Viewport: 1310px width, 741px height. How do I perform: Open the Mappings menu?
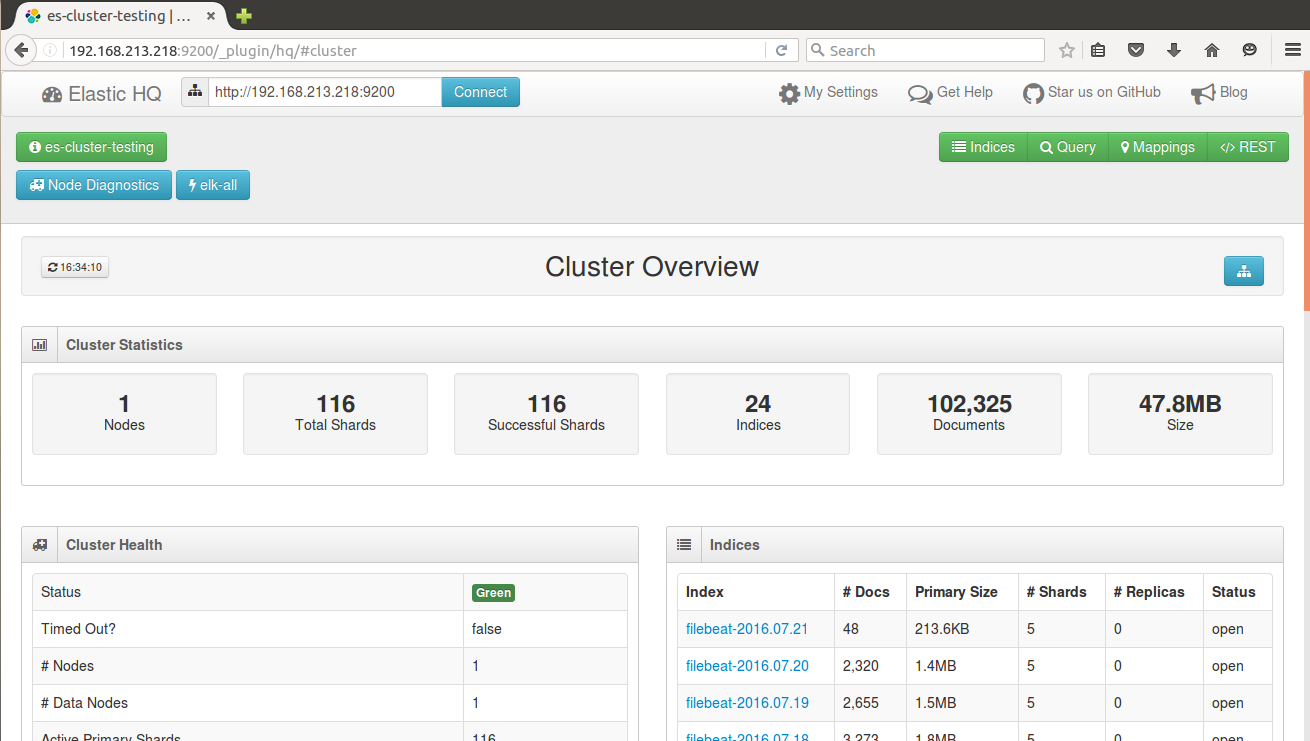[1157, 147]
